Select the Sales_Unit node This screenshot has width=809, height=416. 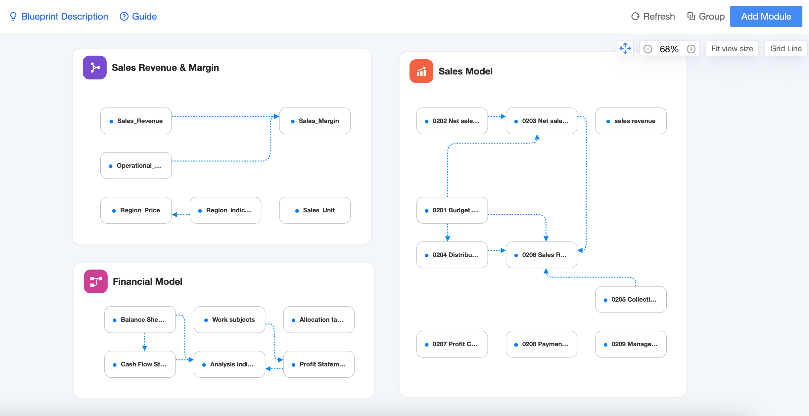coord(315,211)
